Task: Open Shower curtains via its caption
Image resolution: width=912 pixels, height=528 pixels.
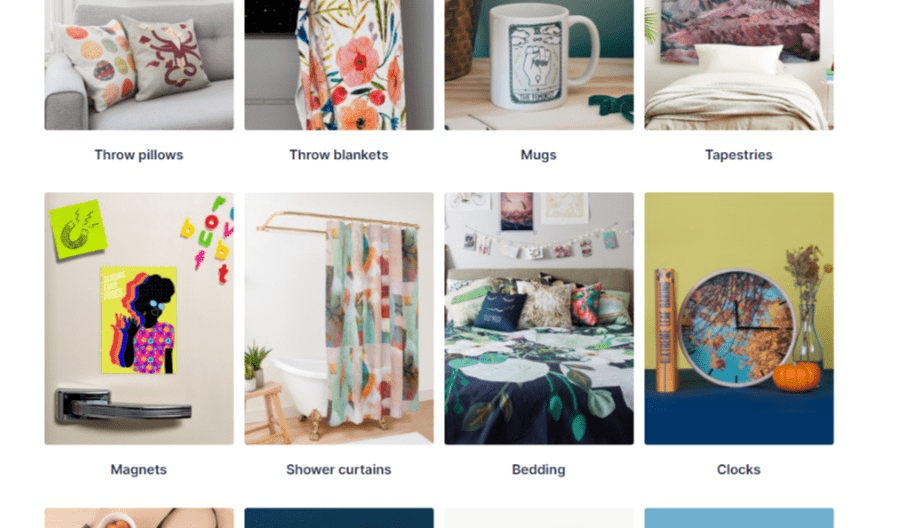Action: point(339,469)
